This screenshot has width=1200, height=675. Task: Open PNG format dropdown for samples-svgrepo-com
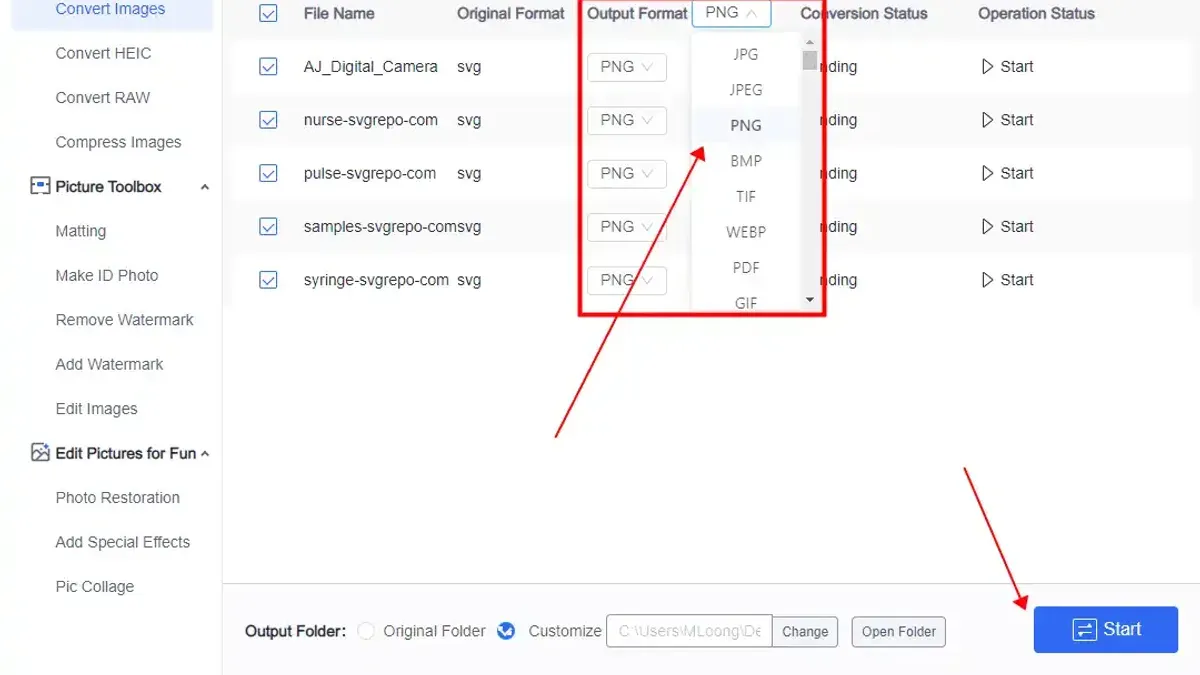[x=627, y=227]
